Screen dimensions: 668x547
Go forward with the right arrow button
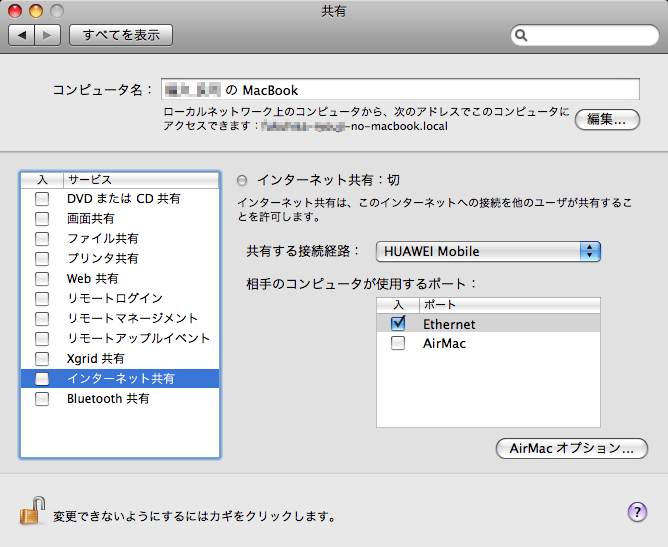(49, 35)
